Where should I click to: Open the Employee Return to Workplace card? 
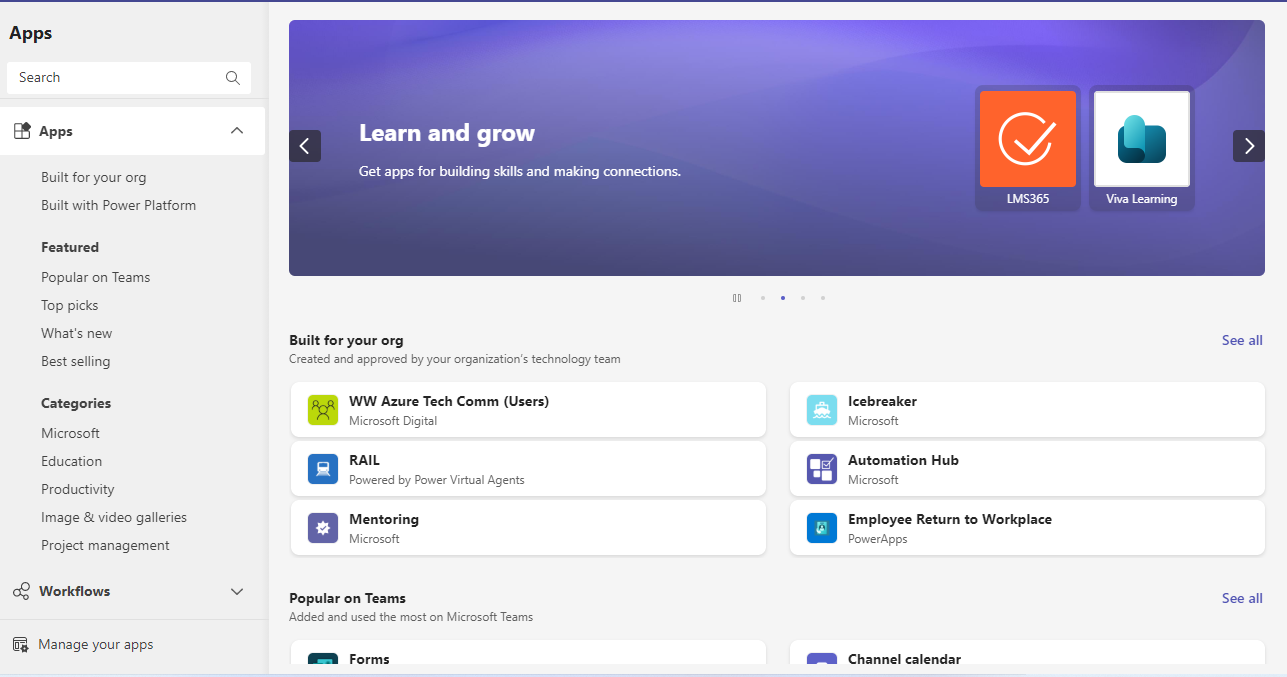1027,528
